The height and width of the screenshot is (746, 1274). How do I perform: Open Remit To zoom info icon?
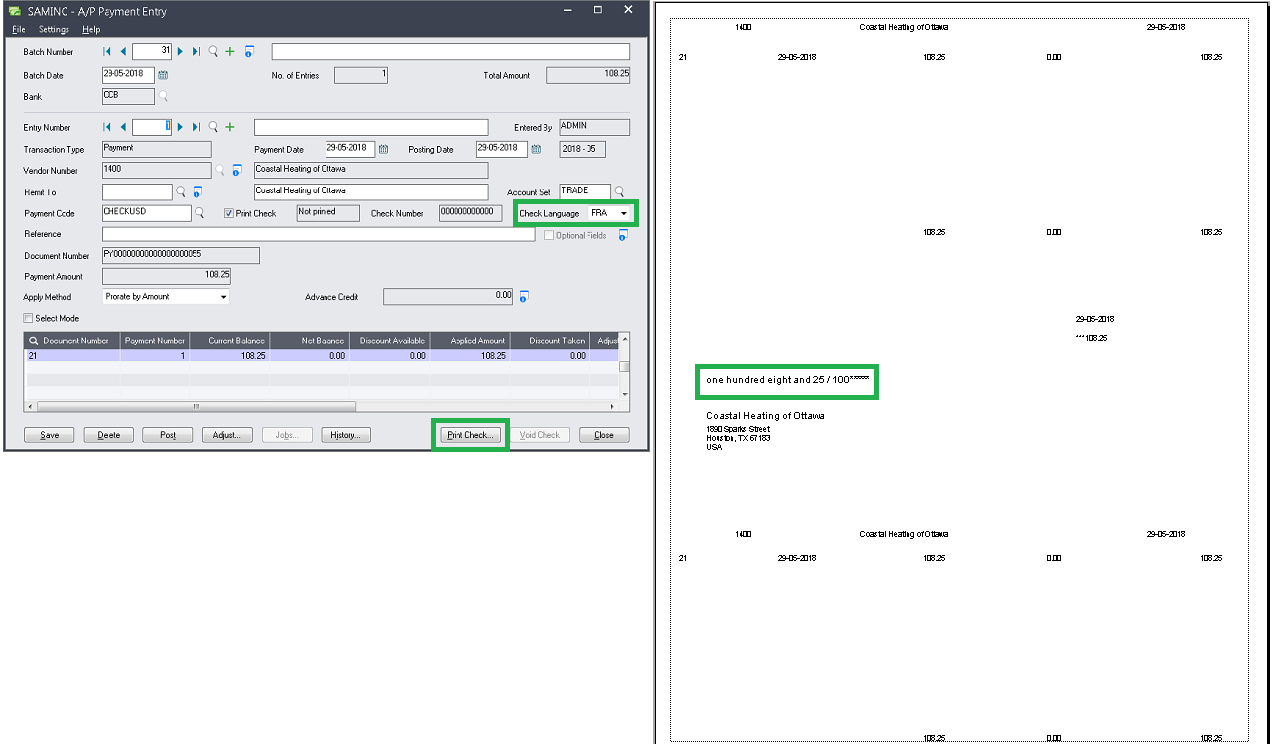point(198,191)
